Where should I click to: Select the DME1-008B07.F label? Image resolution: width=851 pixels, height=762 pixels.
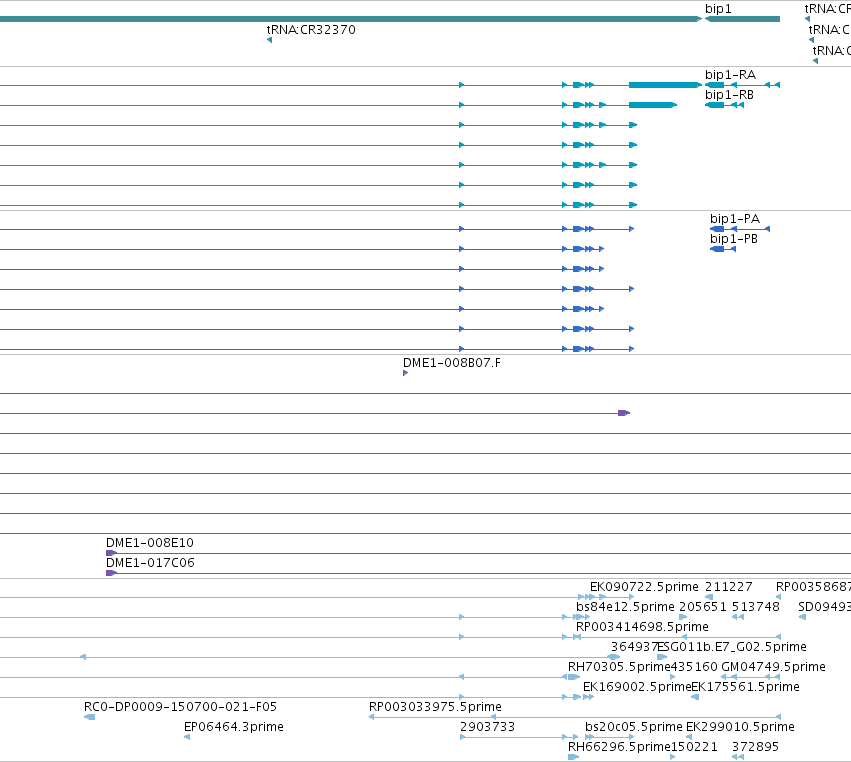[x=452, y=363]
